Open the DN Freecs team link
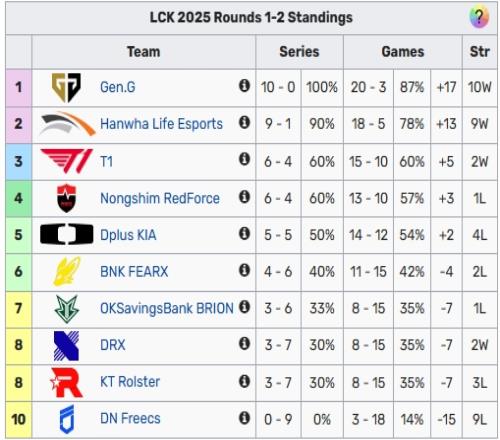This screenshot has height=440, width=500. (130, 419)
